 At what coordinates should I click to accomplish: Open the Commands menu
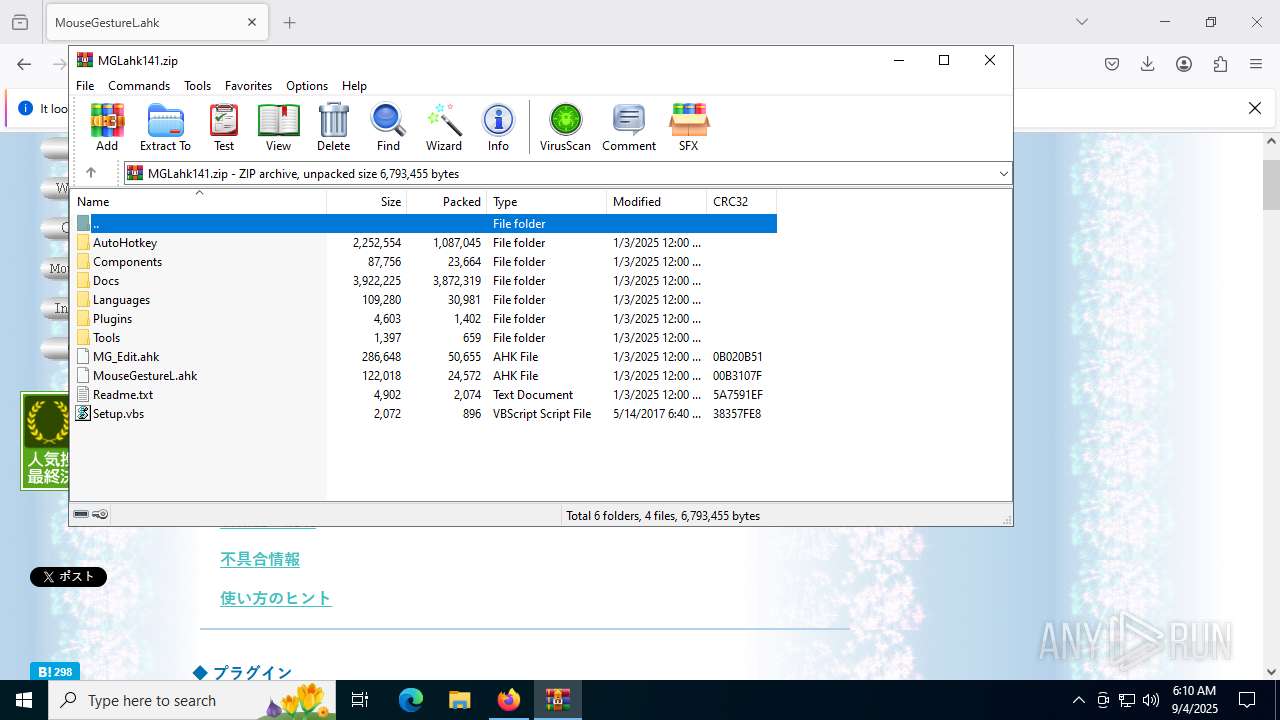coord(139,86)
